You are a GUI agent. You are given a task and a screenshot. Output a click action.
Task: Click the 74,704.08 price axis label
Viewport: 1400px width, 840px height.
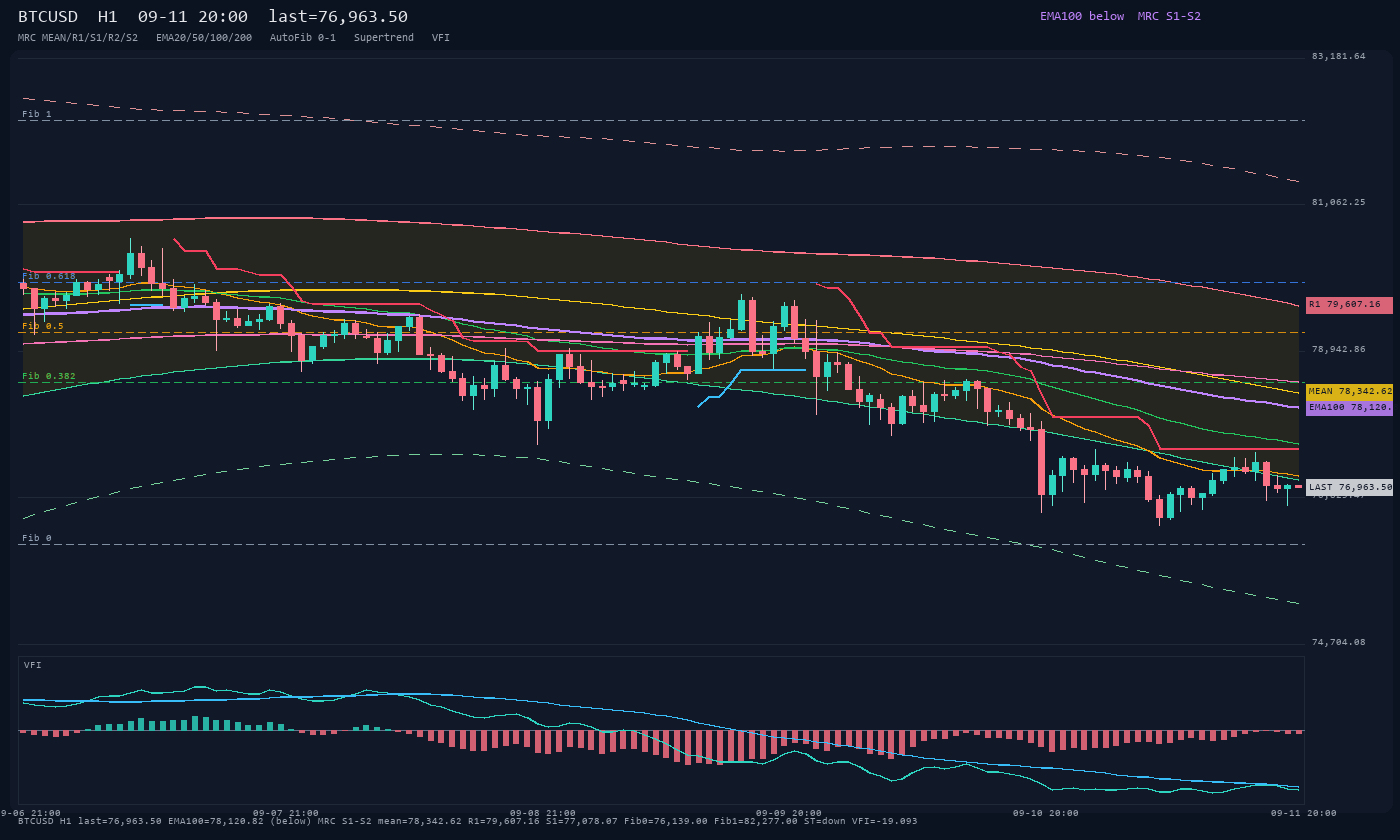pyautogui.click(x=1338, y=642)
